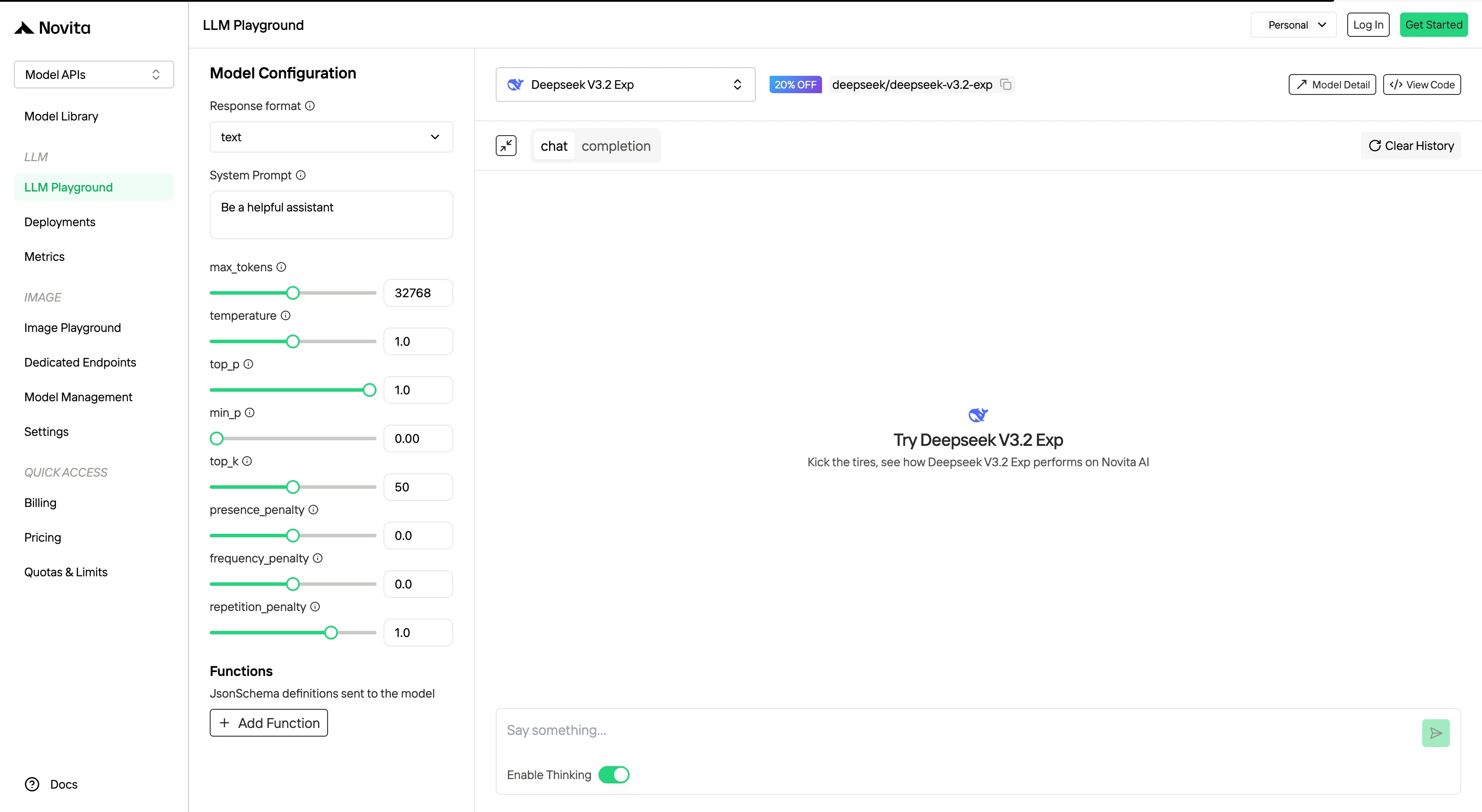Click the top_p info icon
This screenshot has height=812, width=1482.
coord(248,364)
